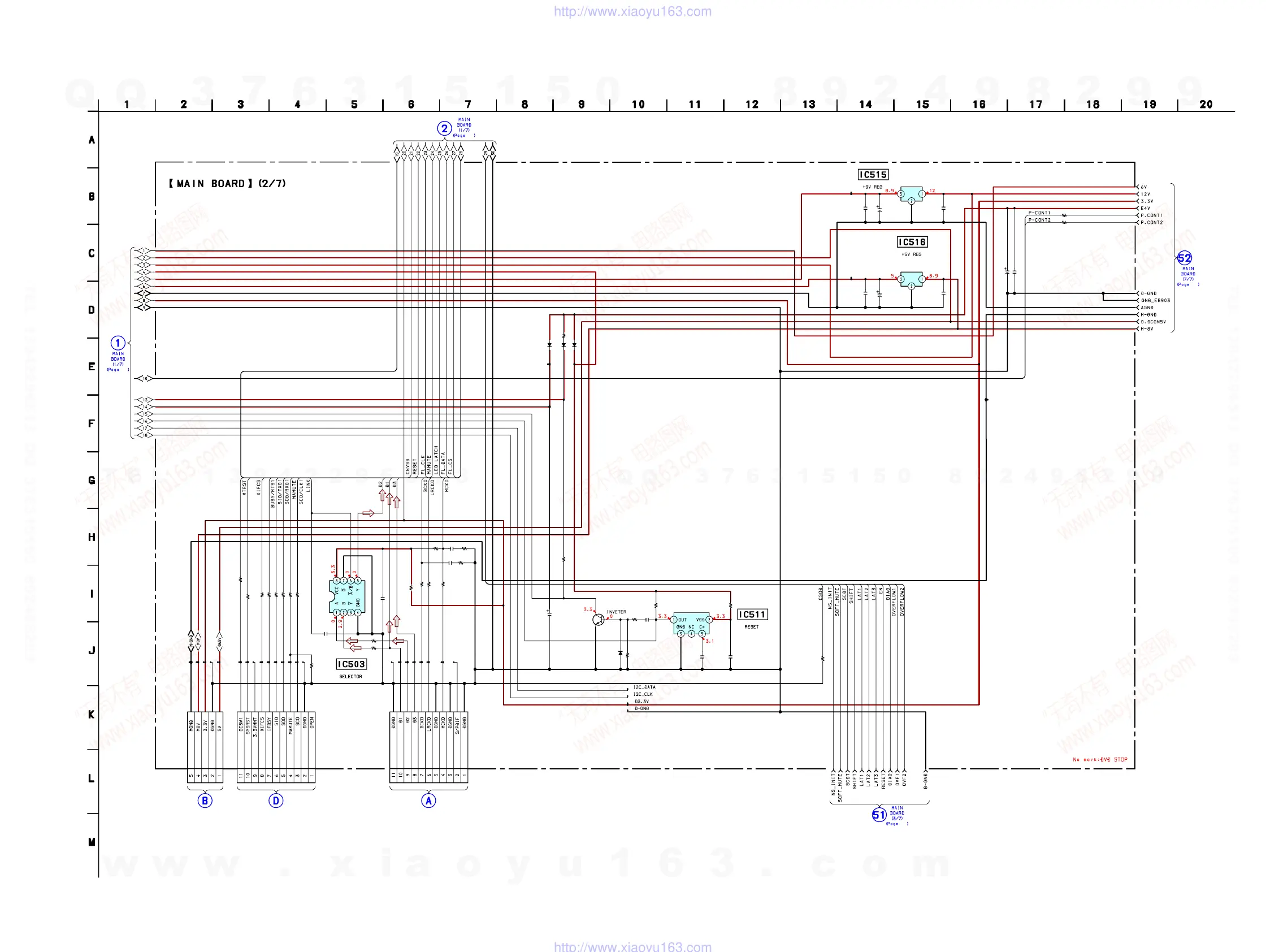Viewport: 1266px width, 952px height.
Task: Click the blue circled 51 connector marker
Action: click(878, 815)
